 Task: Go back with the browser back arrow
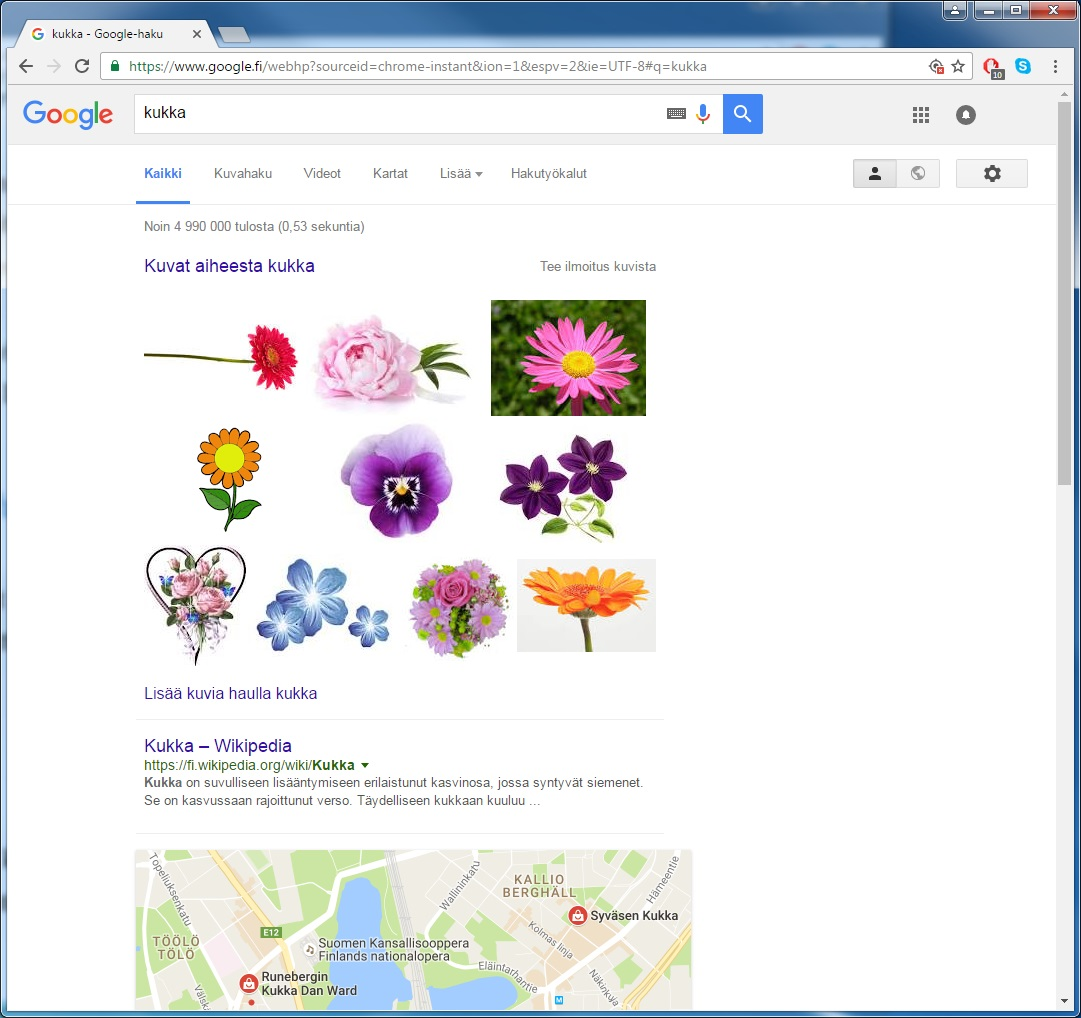[26, 66]
